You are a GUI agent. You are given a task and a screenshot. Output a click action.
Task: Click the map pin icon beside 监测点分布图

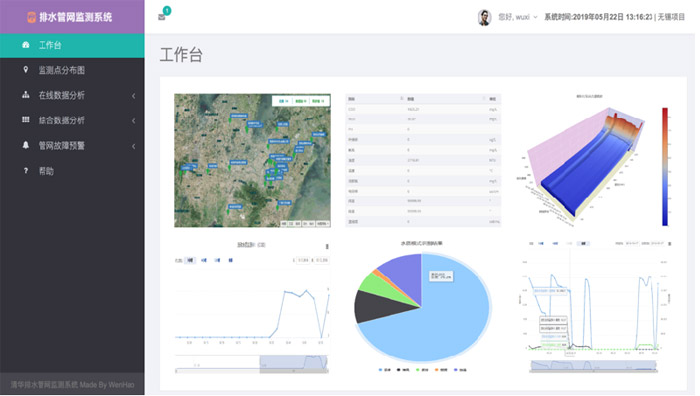point(25,70)
